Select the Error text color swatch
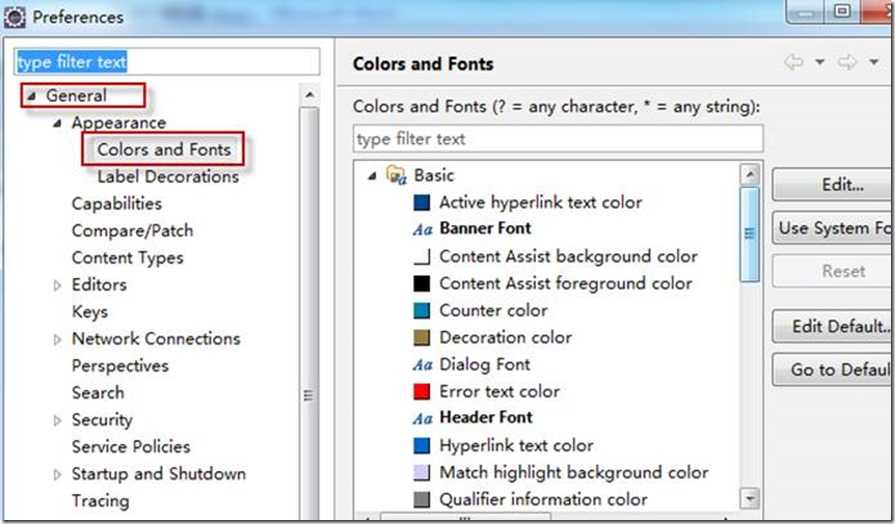Image resolution: width=895 pixels, height=524 pixels. [422, 392]
